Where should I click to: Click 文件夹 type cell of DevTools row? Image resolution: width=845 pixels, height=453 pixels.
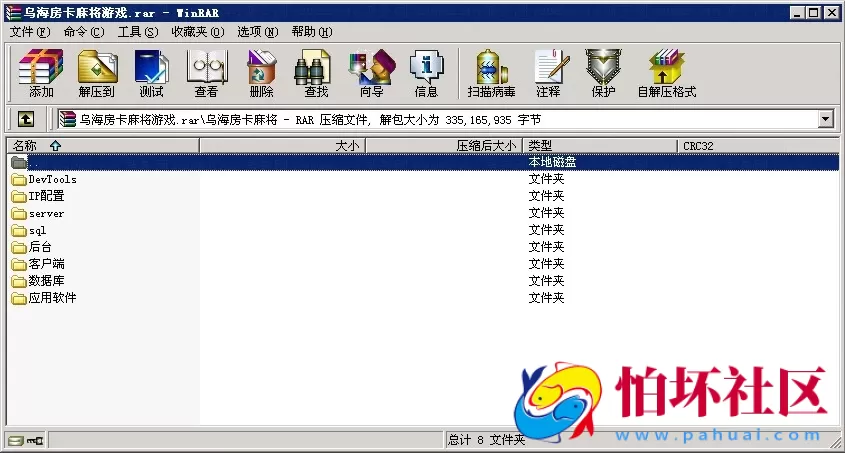(x=546, y=179)
